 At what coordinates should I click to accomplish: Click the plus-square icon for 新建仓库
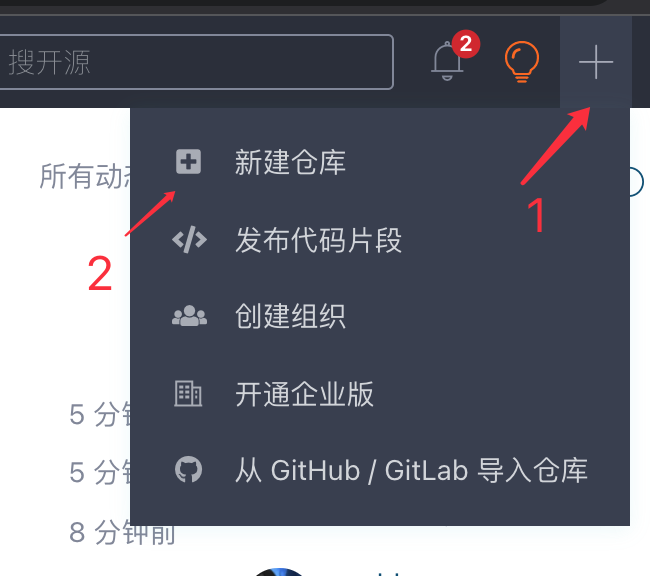[189, 161]
